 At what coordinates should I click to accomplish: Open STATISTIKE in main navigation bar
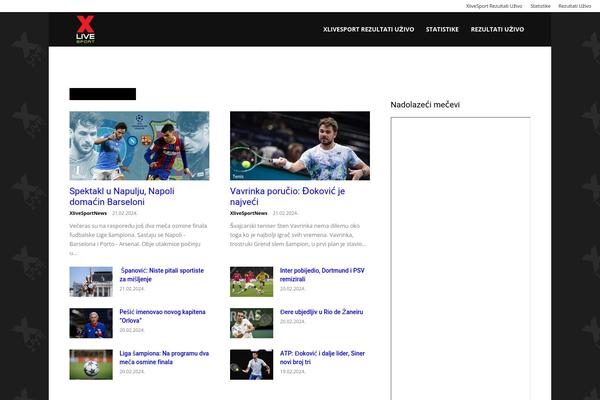click(442, 29)
